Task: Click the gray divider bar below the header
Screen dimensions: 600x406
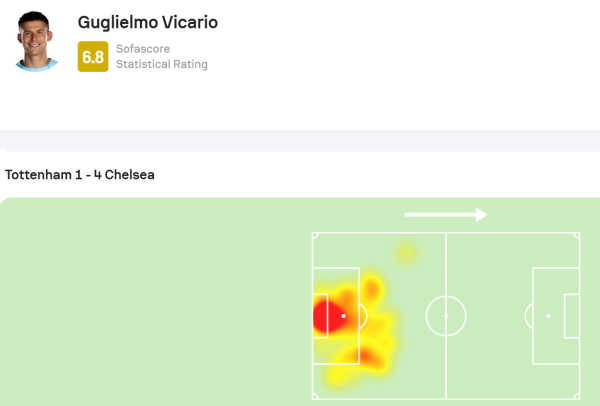Action: coord(300,140)
